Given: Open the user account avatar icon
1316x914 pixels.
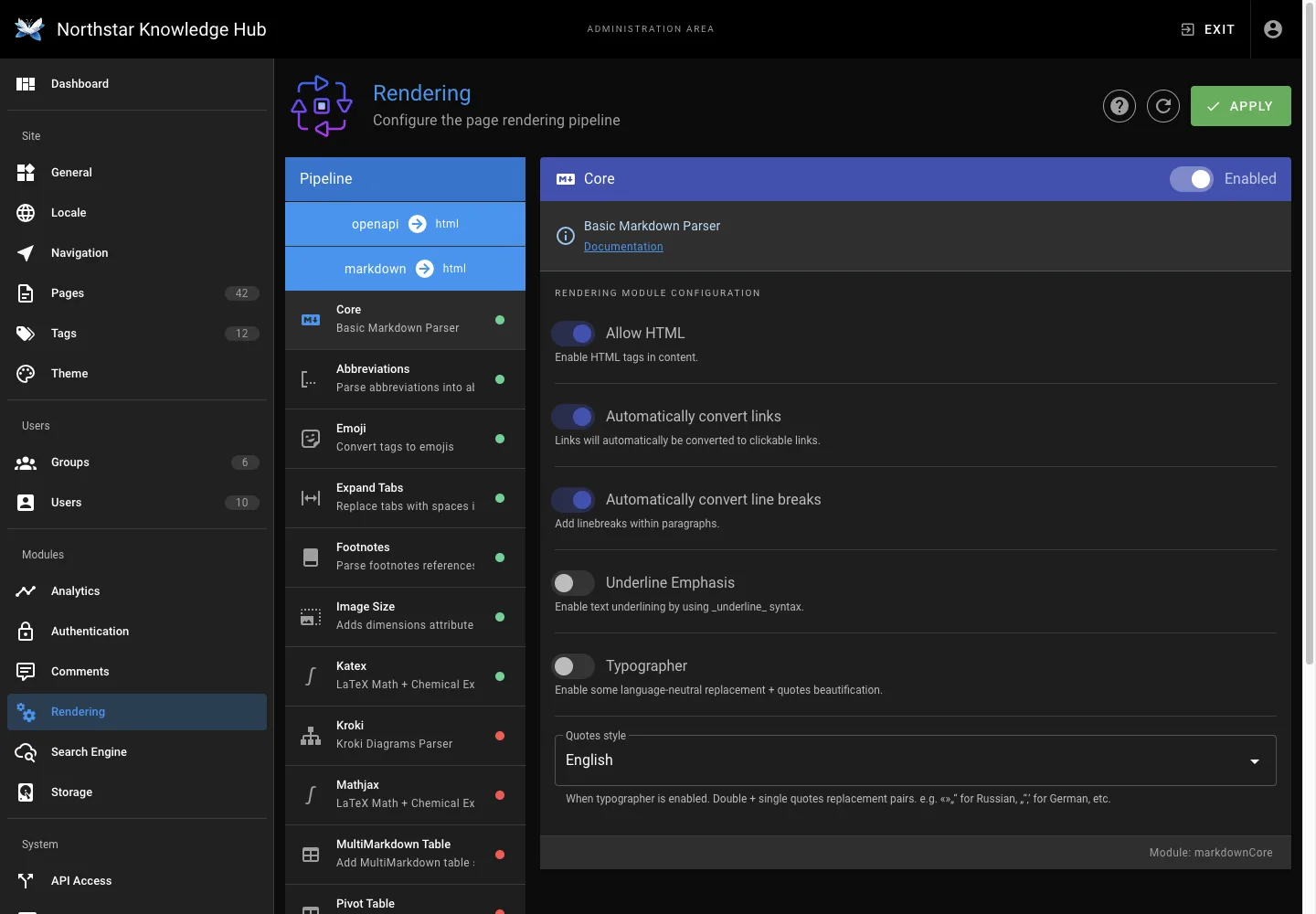Looking at the screenshot, I should click(1273, 29).
